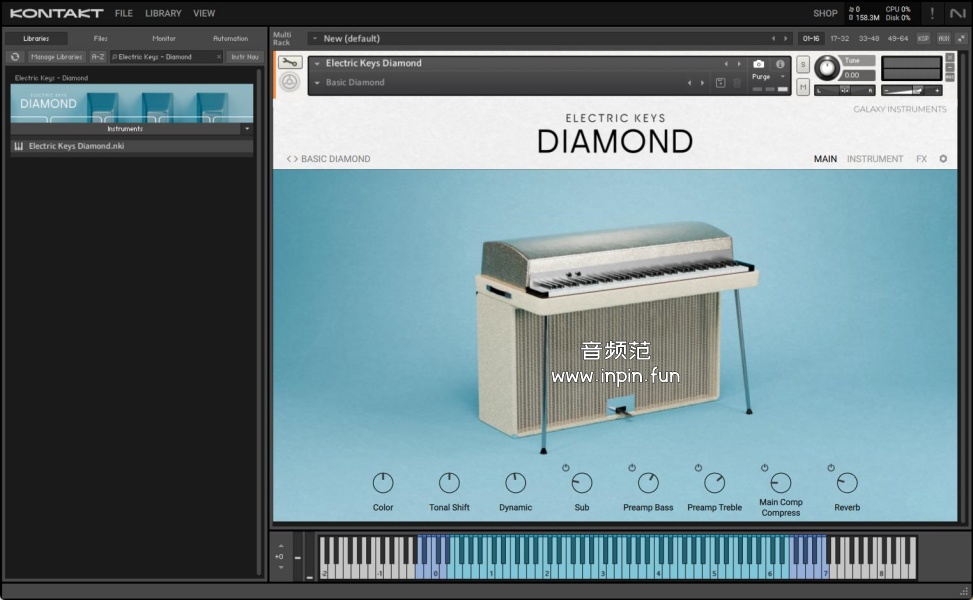Show rack channels 01-16
973x600 pixels.
point(811,38)
